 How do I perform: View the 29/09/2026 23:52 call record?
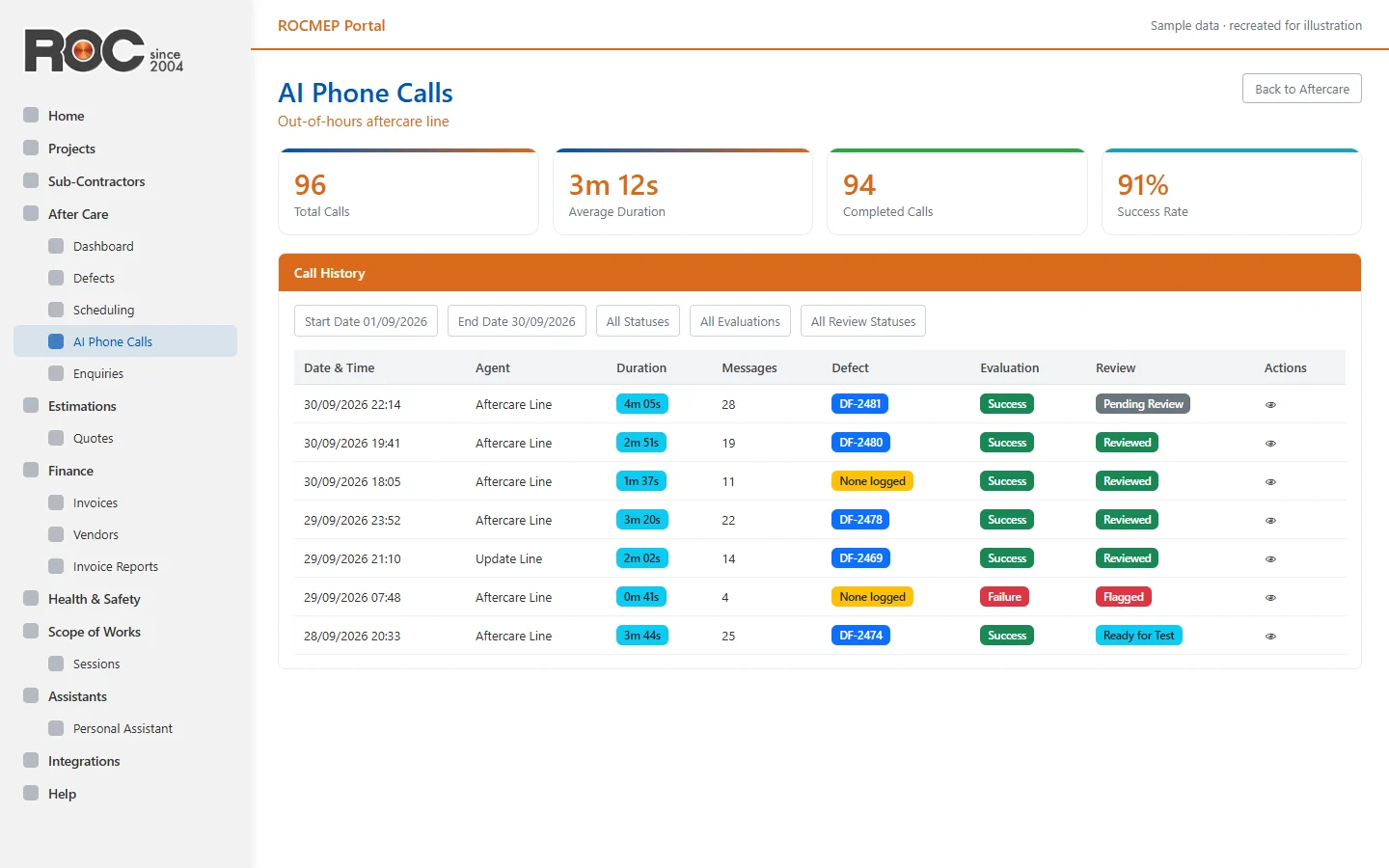pyautogui.click(x=1270, y=521)
